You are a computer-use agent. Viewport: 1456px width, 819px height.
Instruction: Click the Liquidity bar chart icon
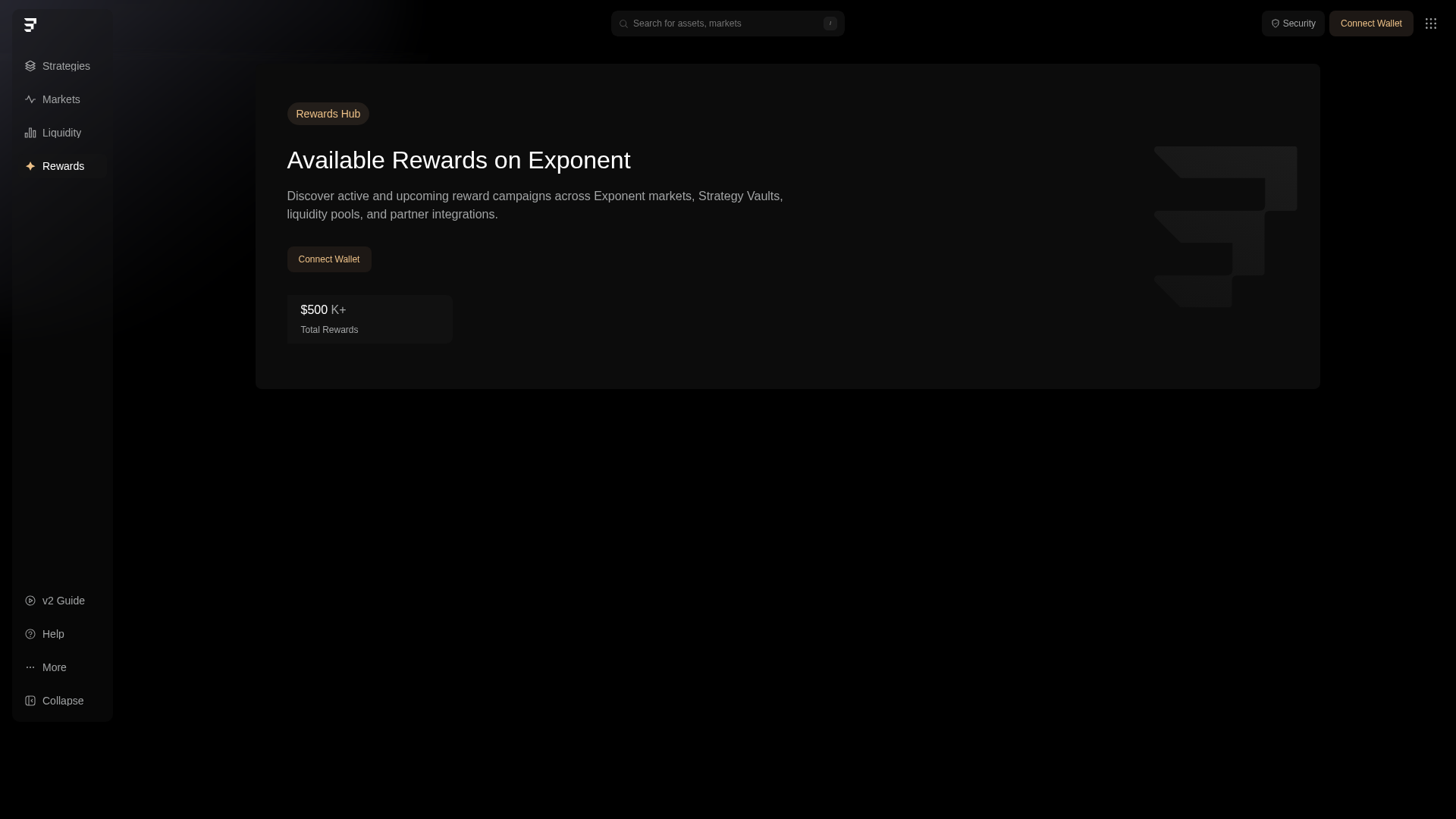(x=30, y=133)
